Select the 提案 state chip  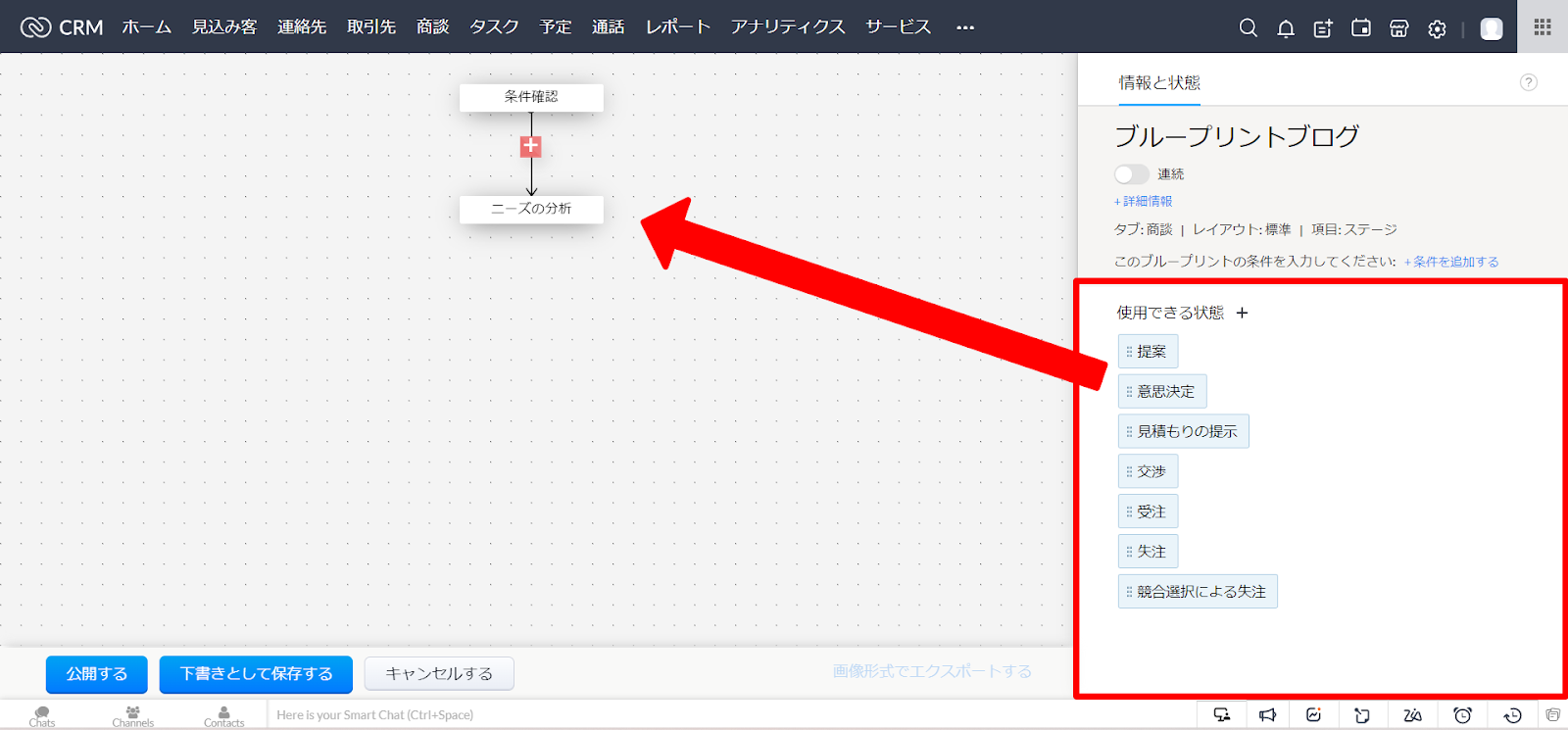(1148, 352)
